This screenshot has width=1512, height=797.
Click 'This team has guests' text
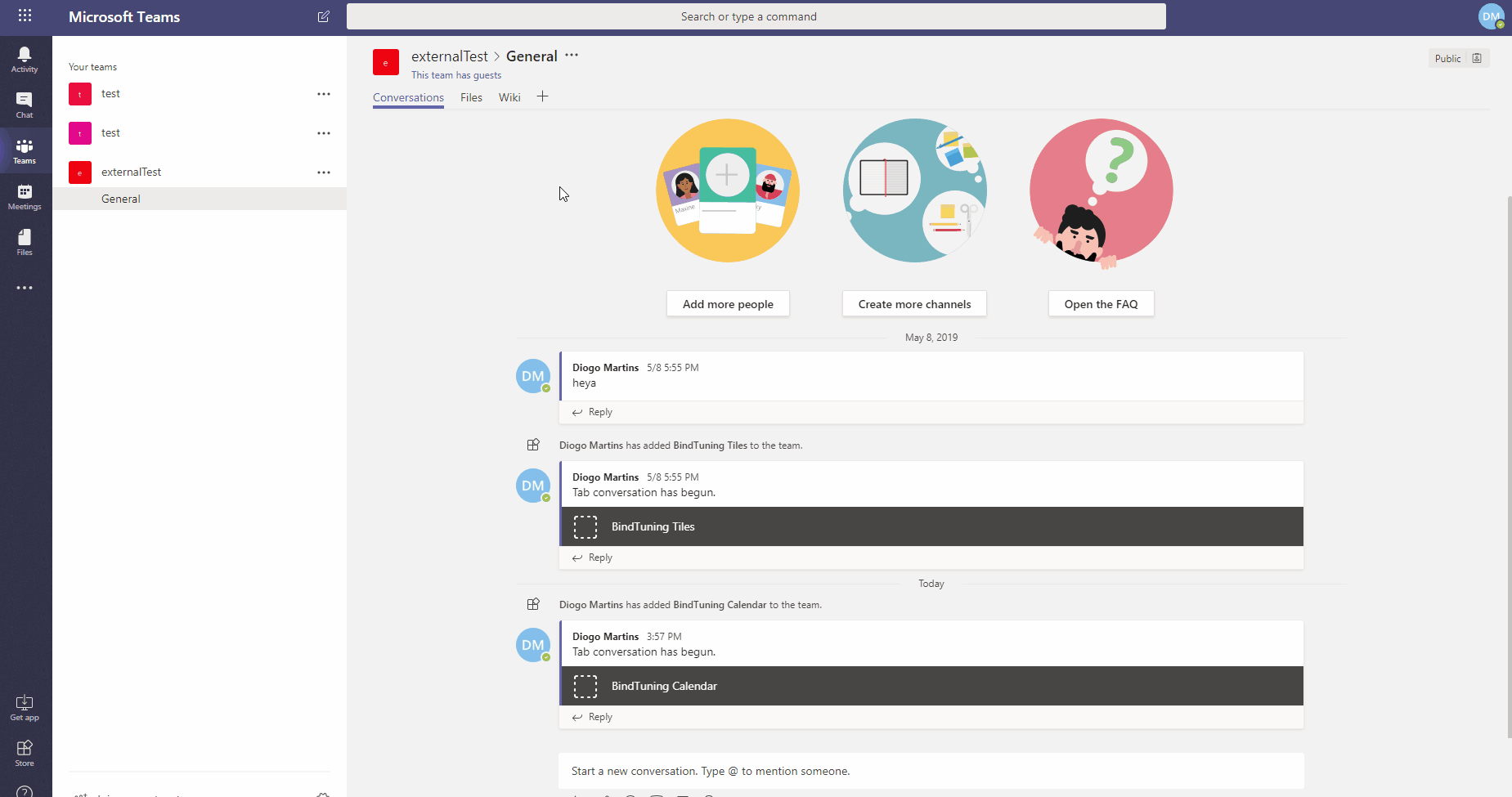tap(456, 75)
